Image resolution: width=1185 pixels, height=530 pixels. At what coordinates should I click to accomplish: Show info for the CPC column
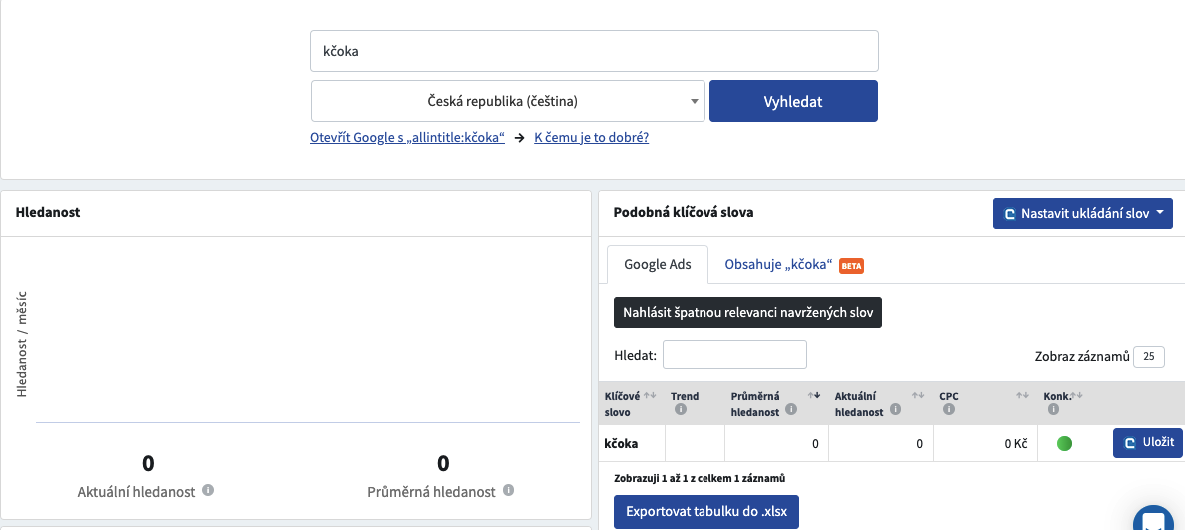[x=948, y=410]
